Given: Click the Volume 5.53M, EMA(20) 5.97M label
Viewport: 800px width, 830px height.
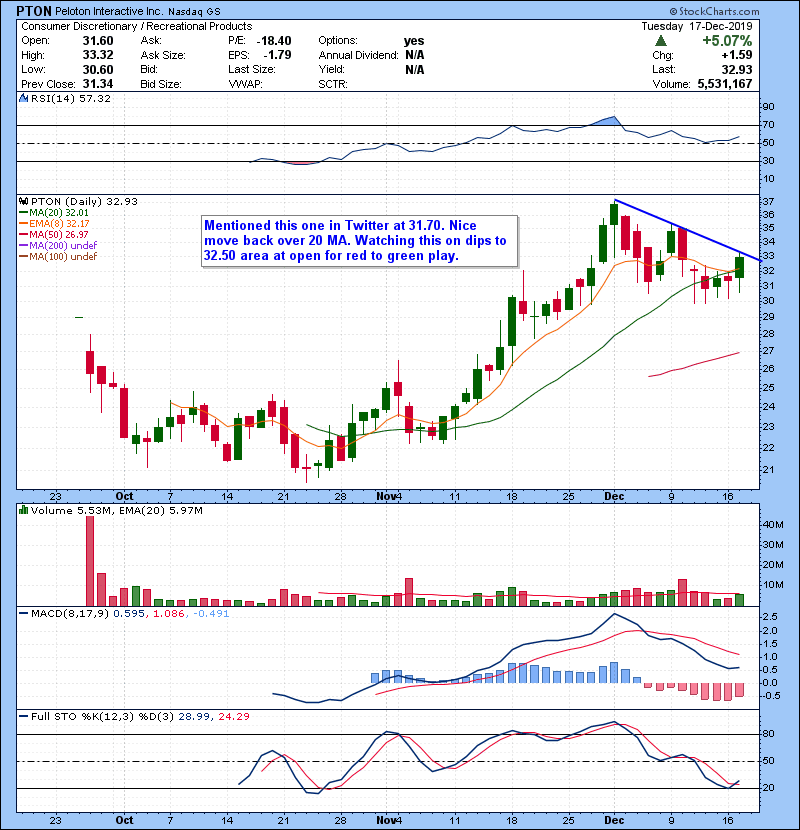Looking at the screenshot, I should click(x=116, y=511).
